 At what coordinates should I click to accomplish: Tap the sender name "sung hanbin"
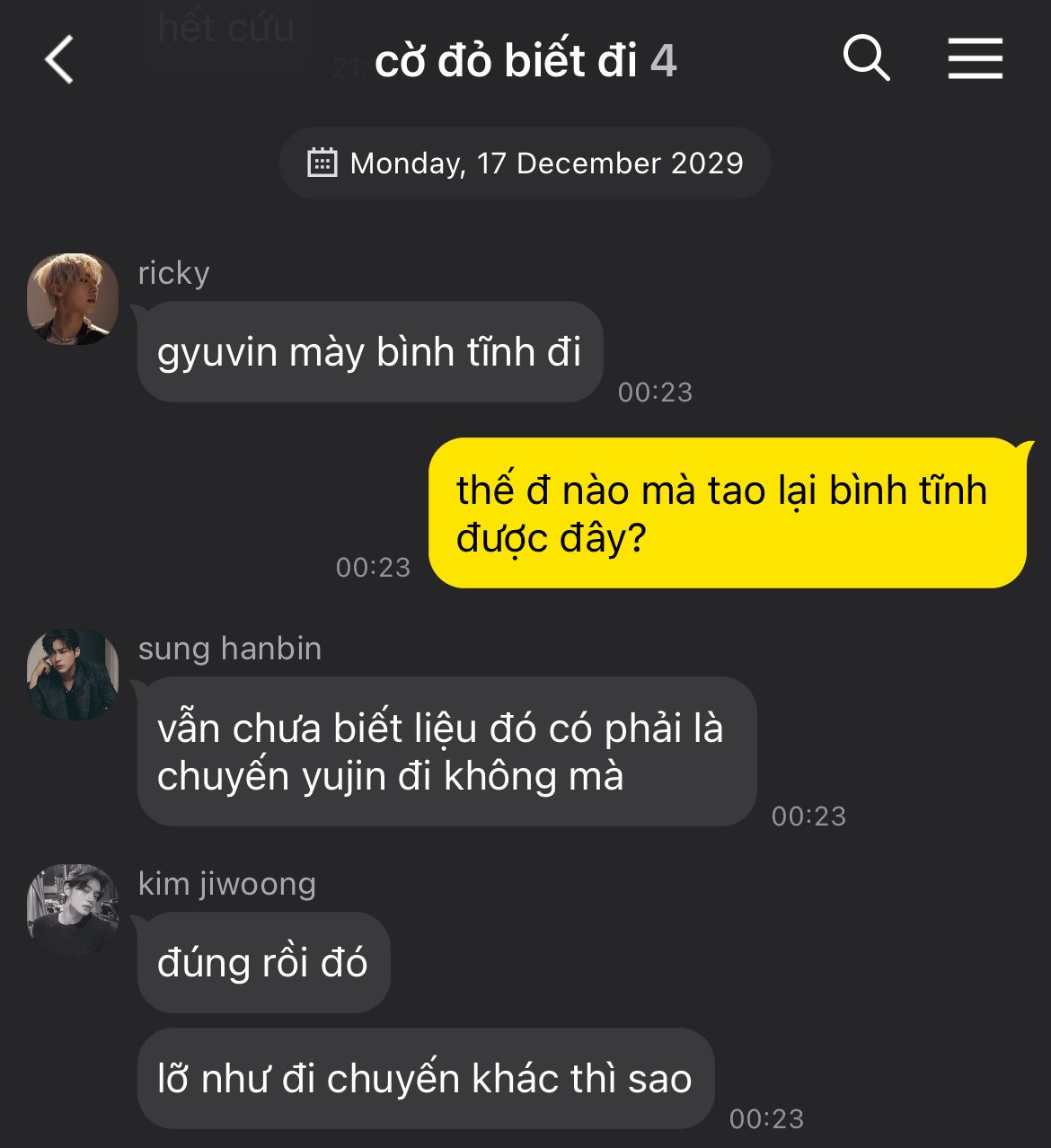pos(229,649)
